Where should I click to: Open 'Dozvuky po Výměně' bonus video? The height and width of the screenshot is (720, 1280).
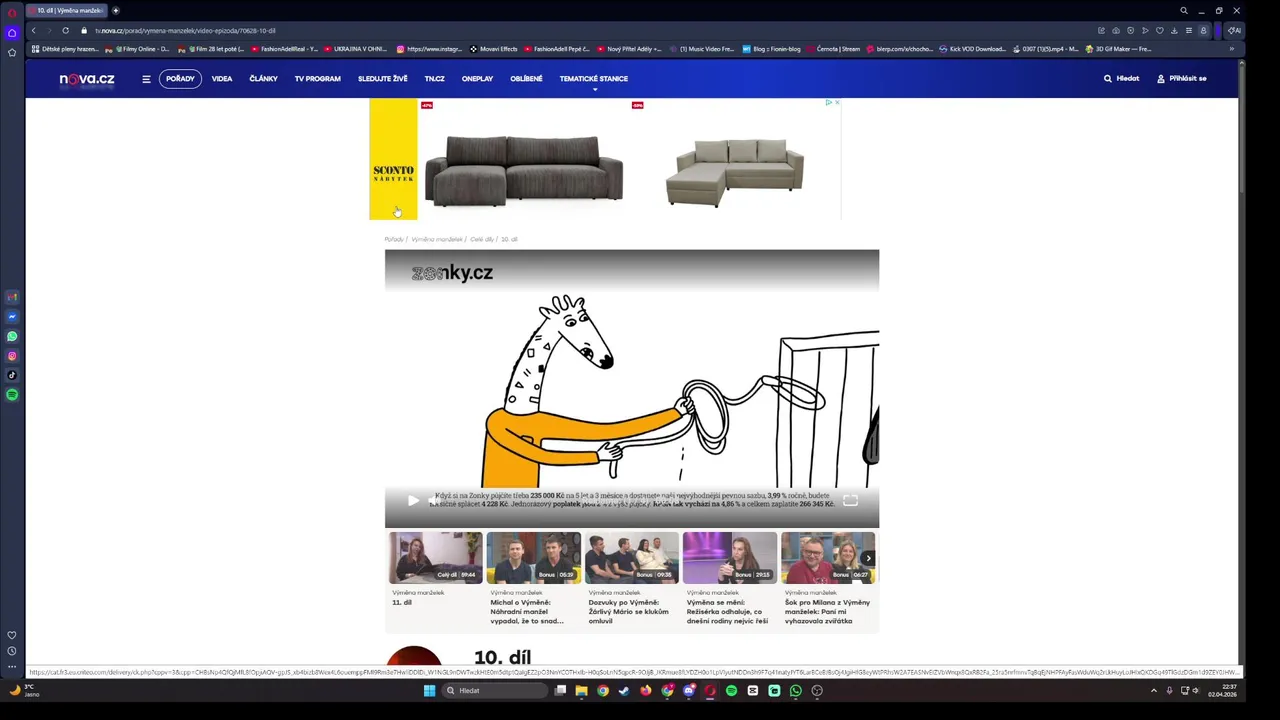pyautogui.click(x=631, y=558)
